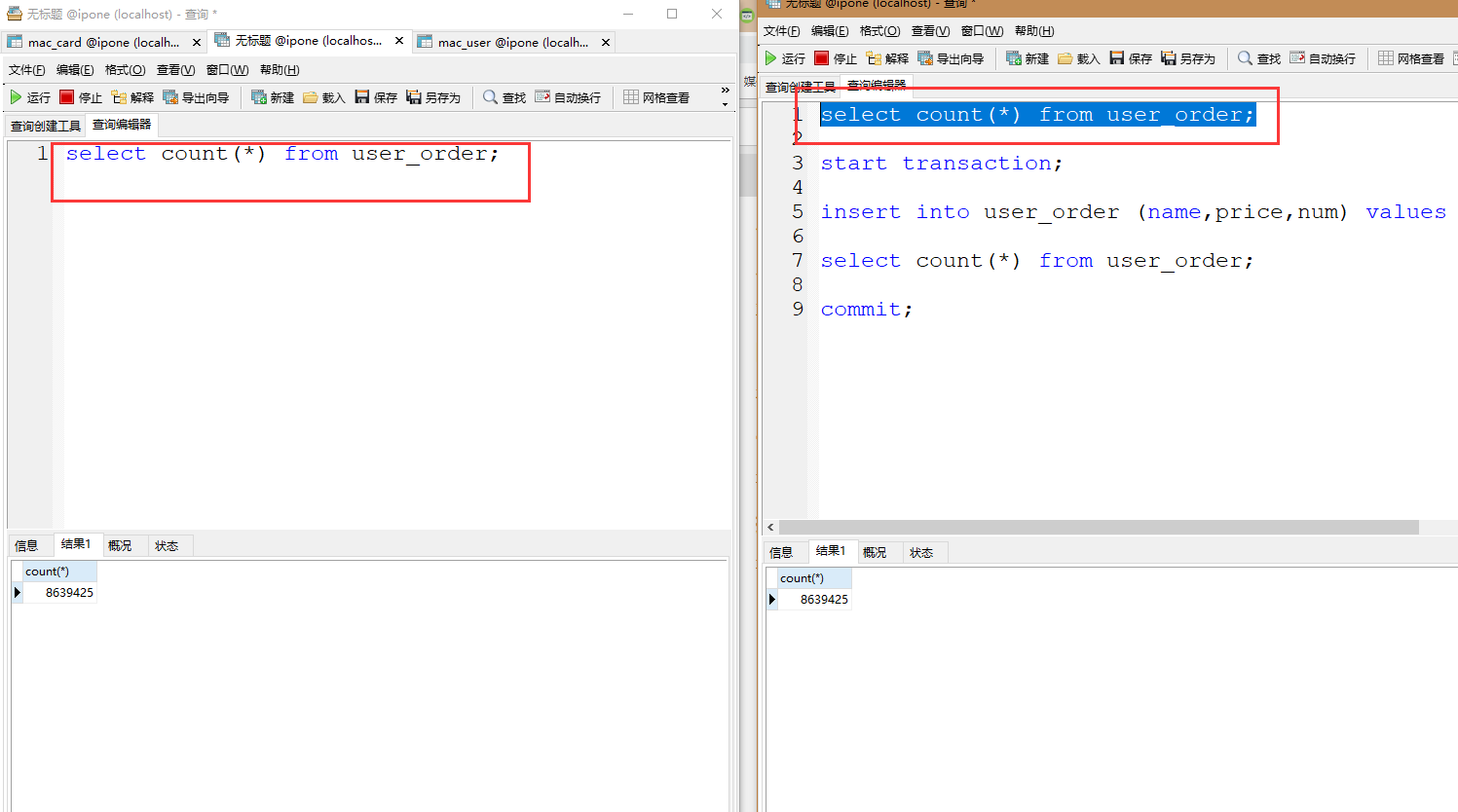This screenshot has height=812, width=1458.
Task: Click 'commit;' line in right editor
Action: point(866,309)
